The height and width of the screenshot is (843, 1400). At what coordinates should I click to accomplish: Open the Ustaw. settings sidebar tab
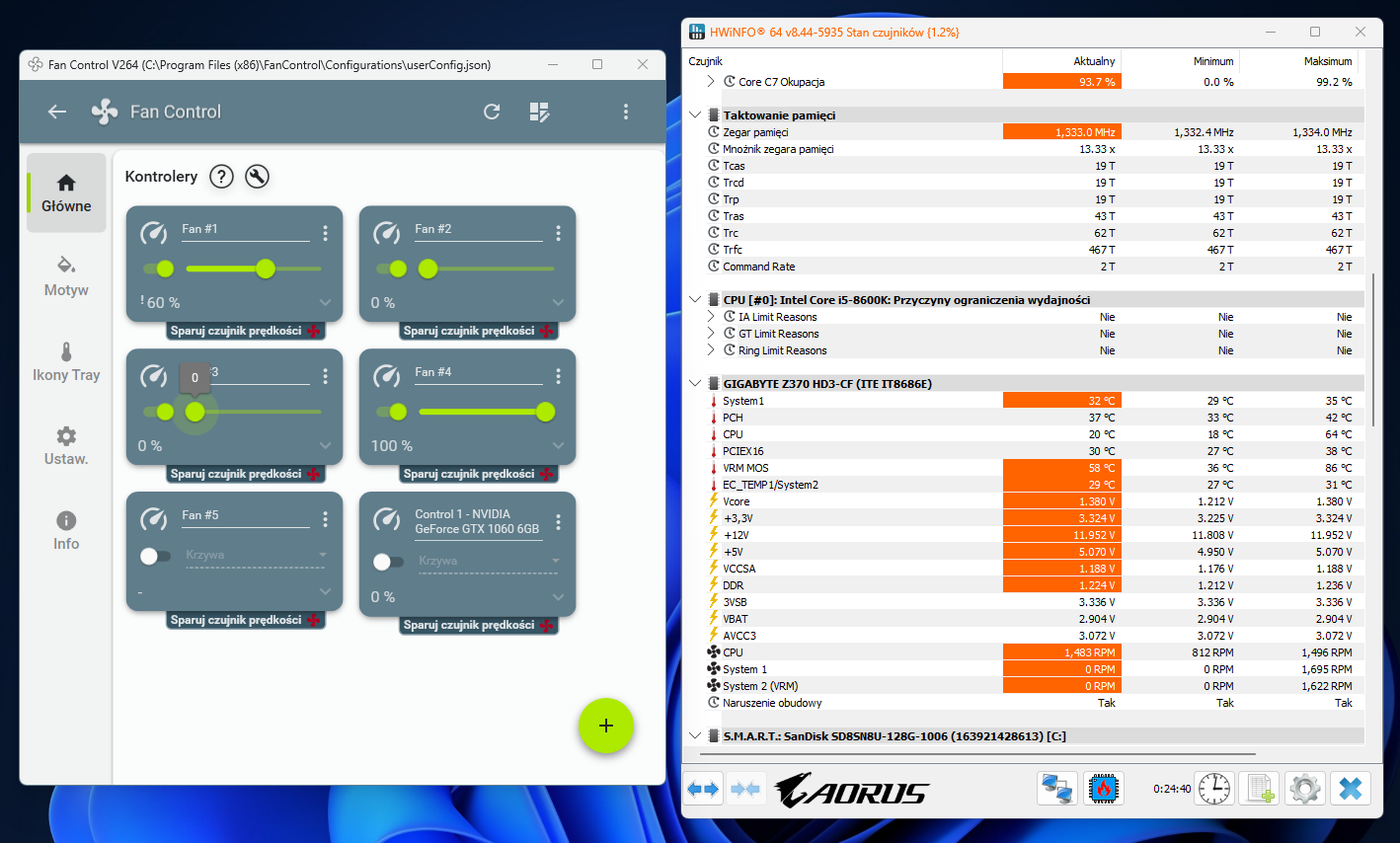pyautogui.click(x=66, y=446)
